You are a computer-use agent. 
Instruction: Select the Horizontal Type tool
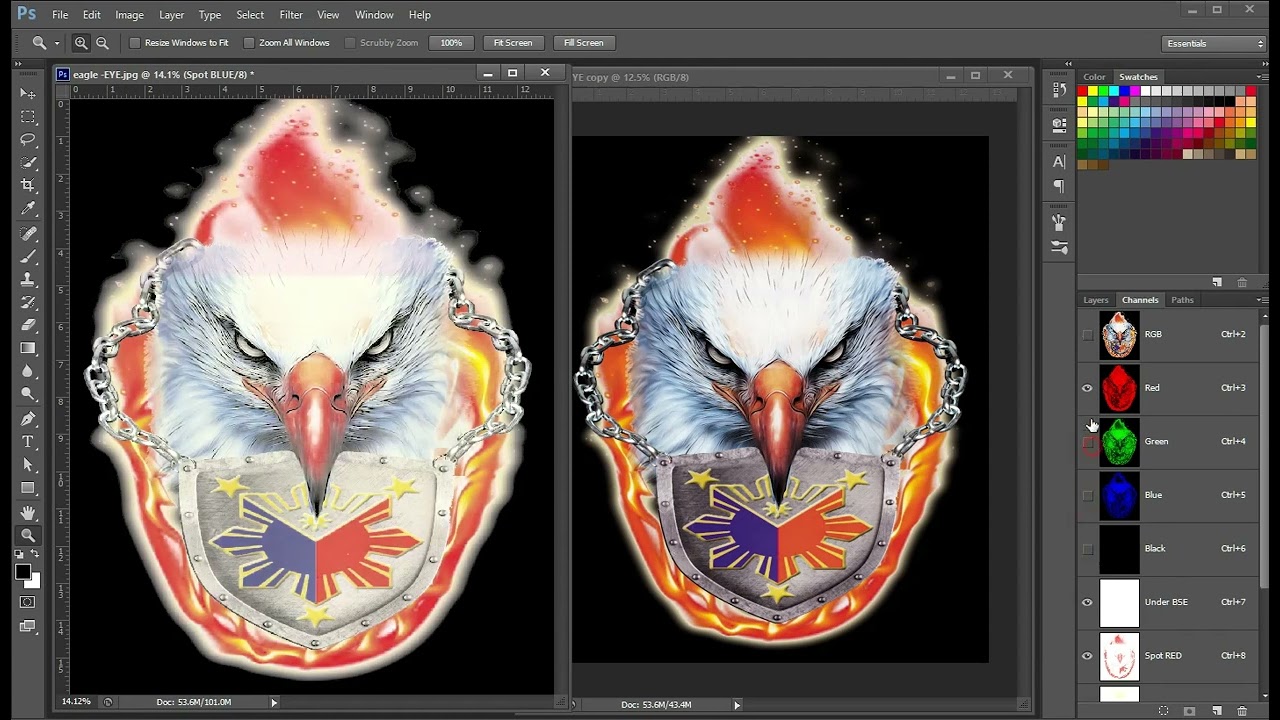tap(28, 442)
